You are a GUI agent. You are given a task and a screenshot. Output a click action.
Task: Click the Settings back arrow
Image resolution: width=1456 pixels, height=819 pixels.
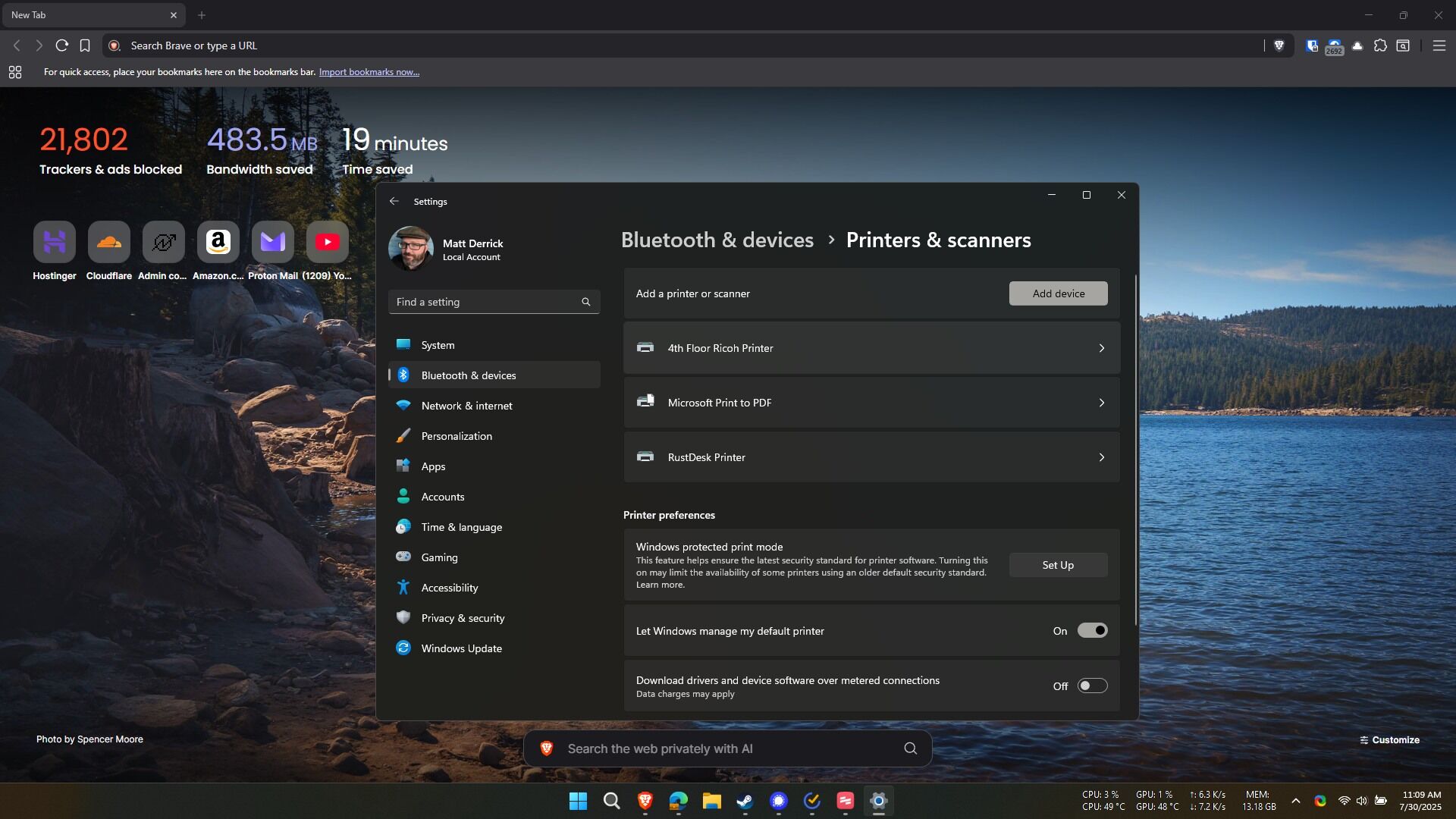[x=394, y=201]
